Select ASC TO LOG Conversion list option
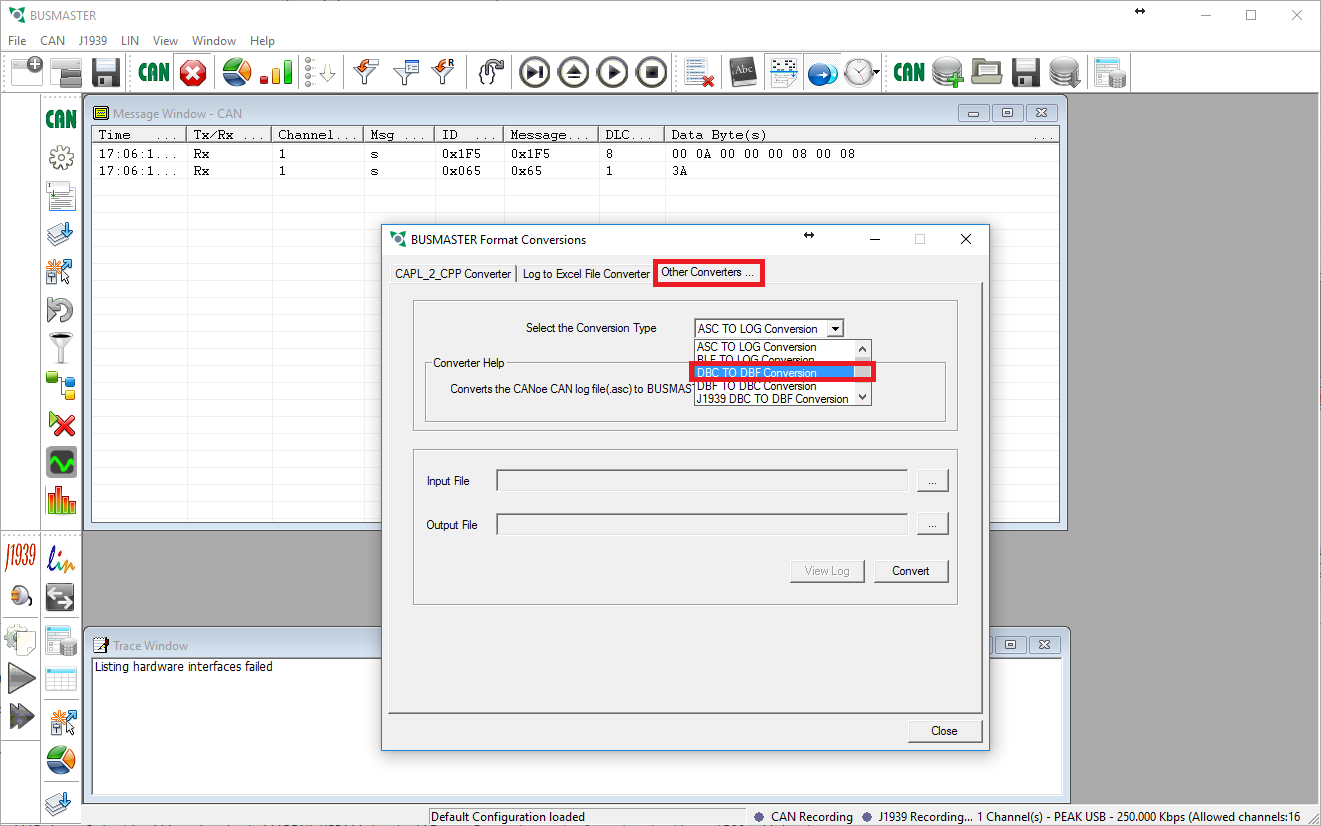The width and height of the screenshot is (1321, 826). (775, 347)
